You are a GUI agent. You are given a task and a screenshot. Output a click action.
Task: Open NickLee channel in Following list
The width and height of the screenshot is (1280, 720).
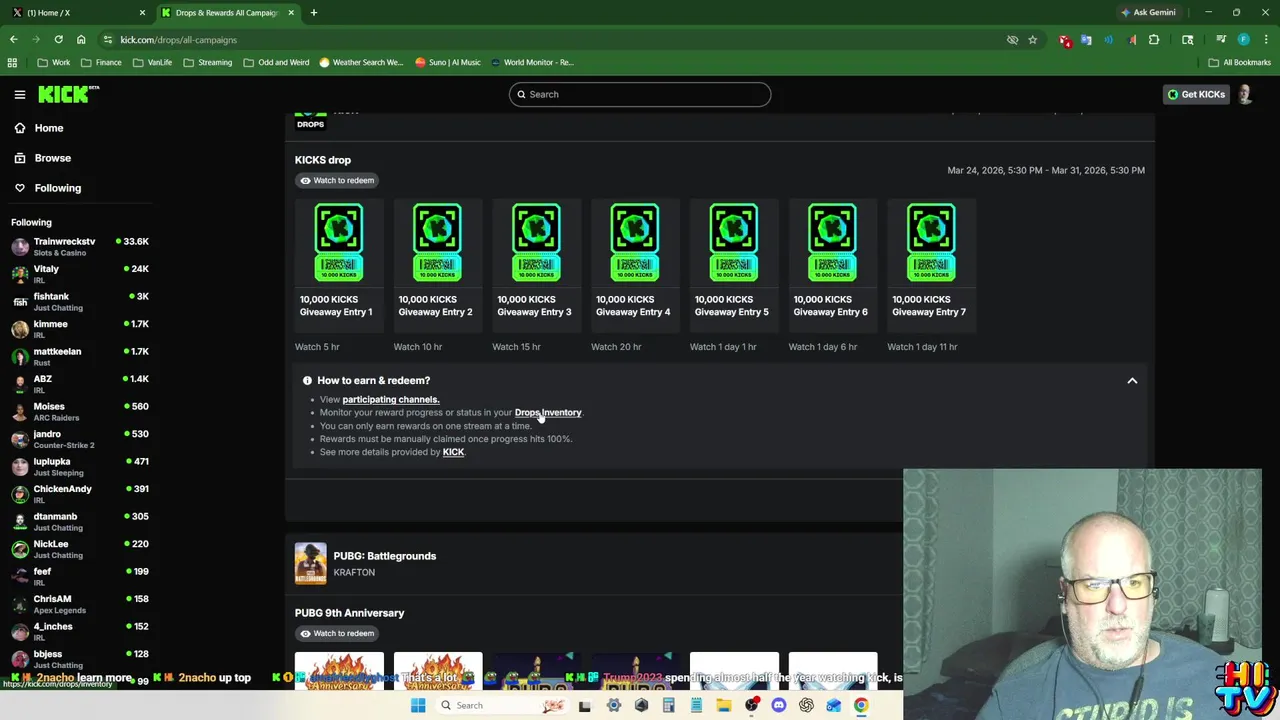(x=80, y=549)
